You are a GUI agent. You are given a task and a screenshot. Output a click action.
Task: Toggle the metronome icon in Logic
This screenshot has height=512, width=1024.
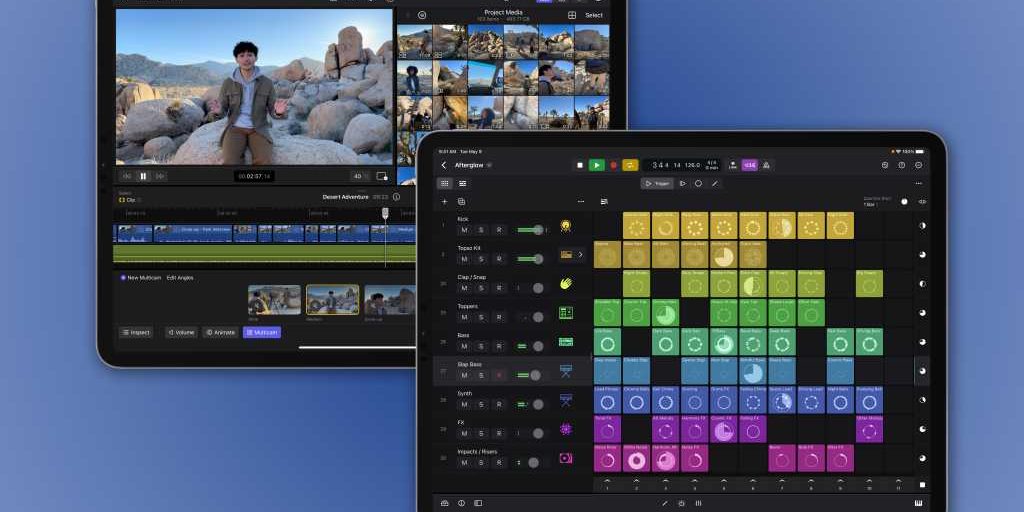766,165
